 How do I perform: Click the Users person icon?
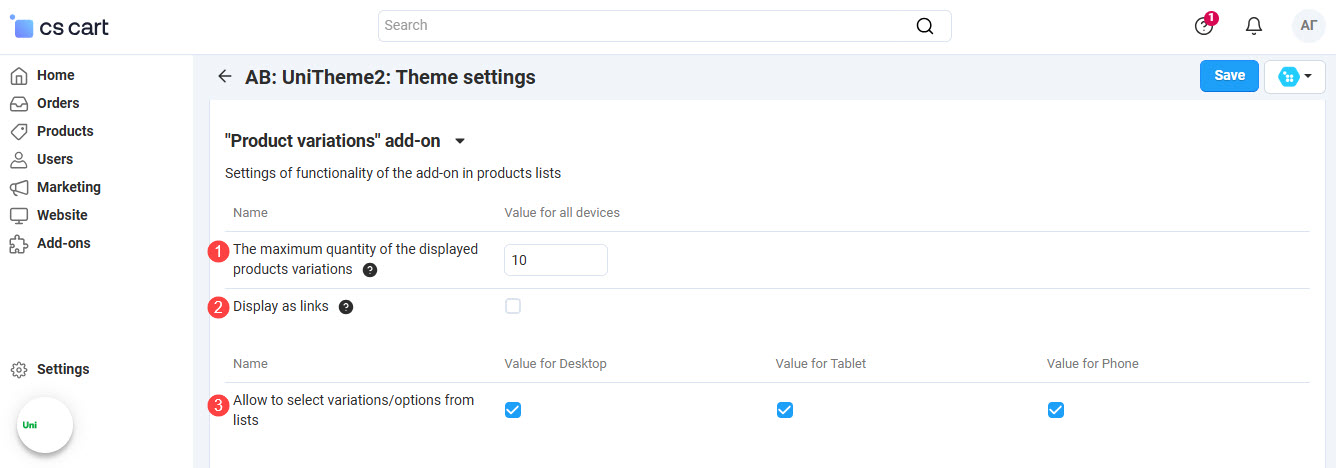point(18,159)
